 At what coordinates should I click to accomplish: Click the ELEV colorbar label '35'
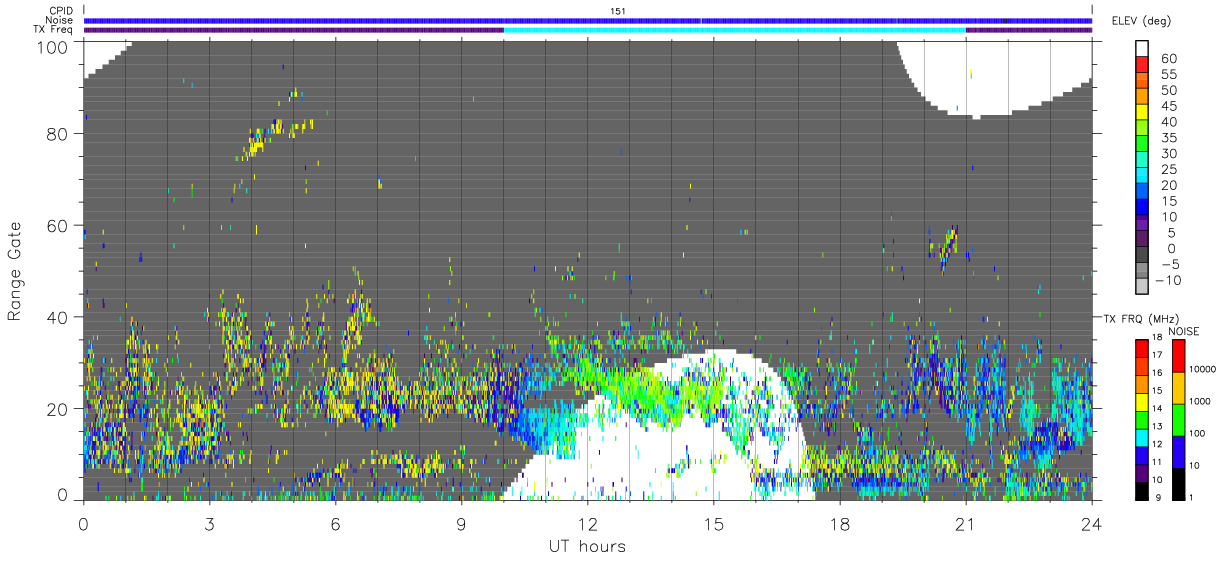(x=1169, y=137)
